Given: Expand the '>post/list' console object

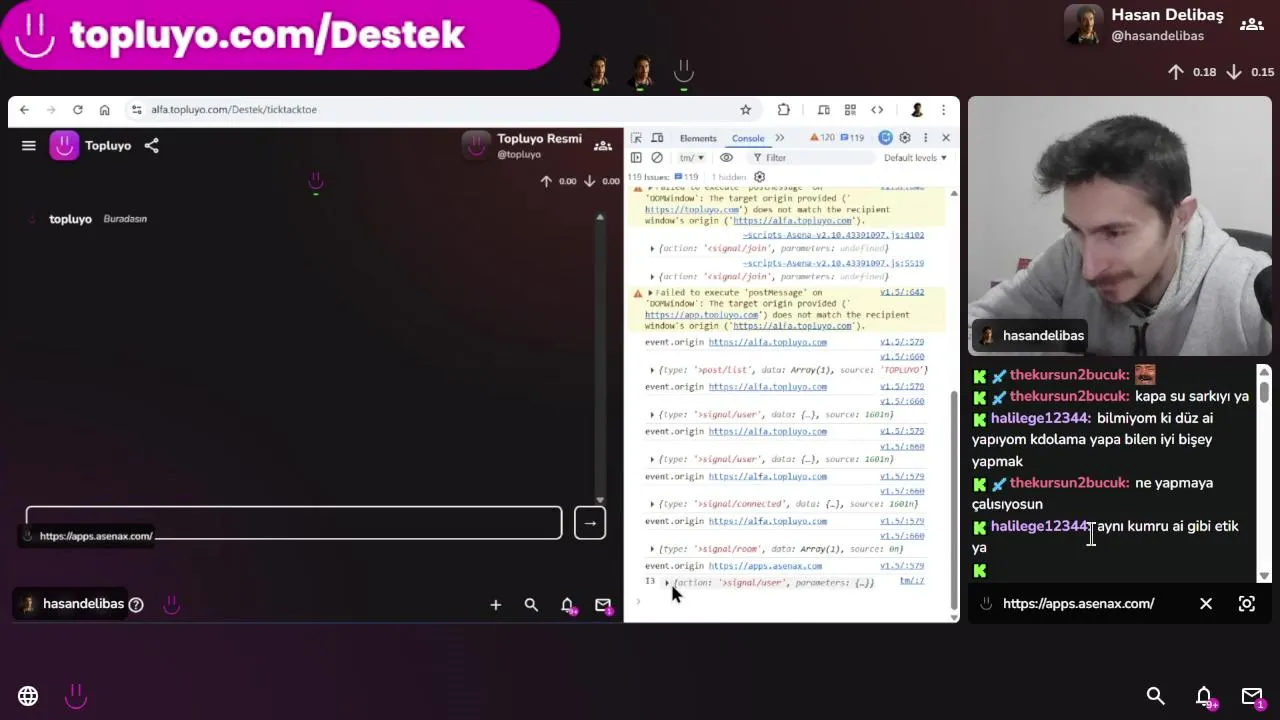Looking at the screenshot, I should [x=653, y=370].
